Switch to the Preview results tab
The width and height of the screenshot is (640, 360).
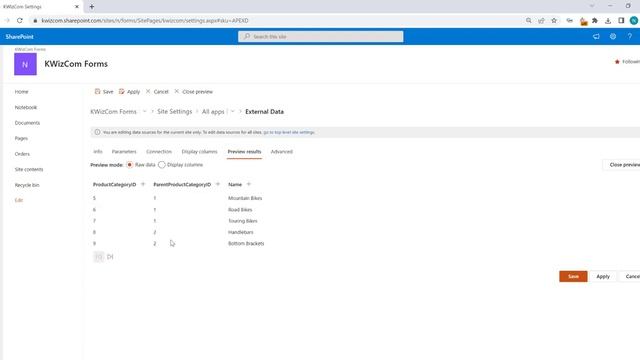click(x=244, y=151)
